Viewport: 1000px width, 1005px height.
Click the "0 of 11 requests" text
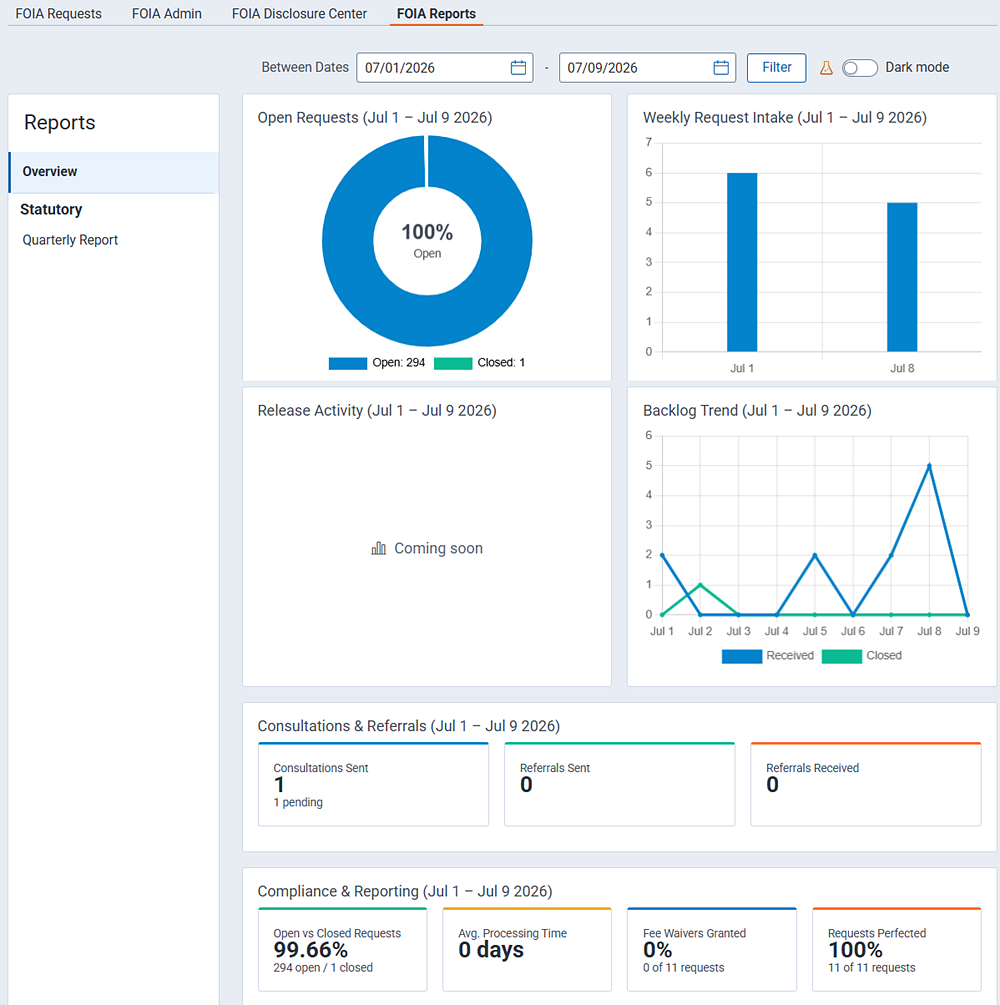(683, 968)
